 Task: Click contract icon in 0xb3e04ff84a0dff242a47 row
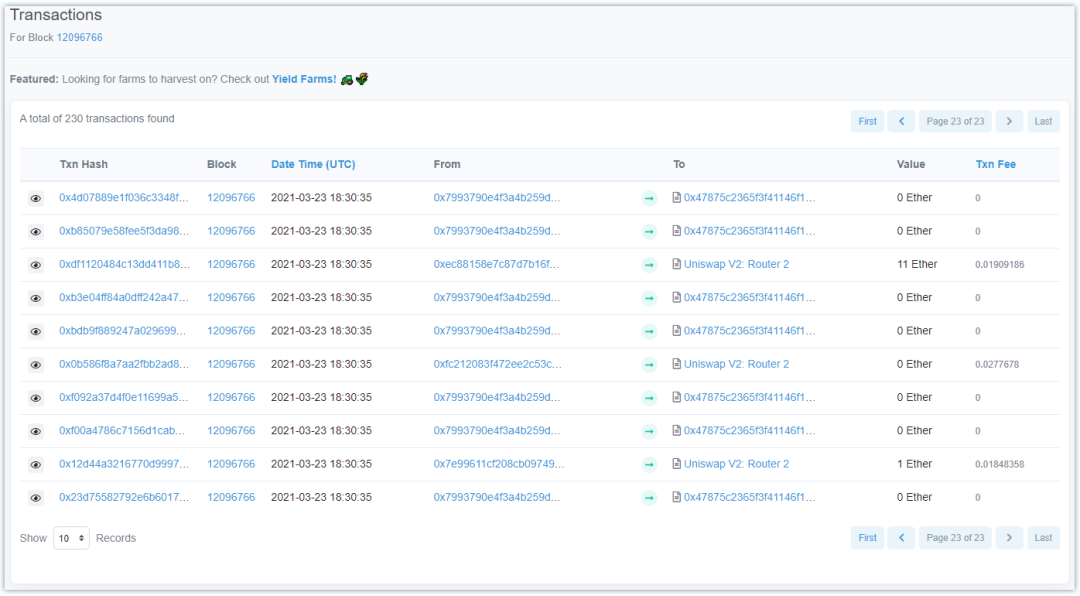click(676, 297)
